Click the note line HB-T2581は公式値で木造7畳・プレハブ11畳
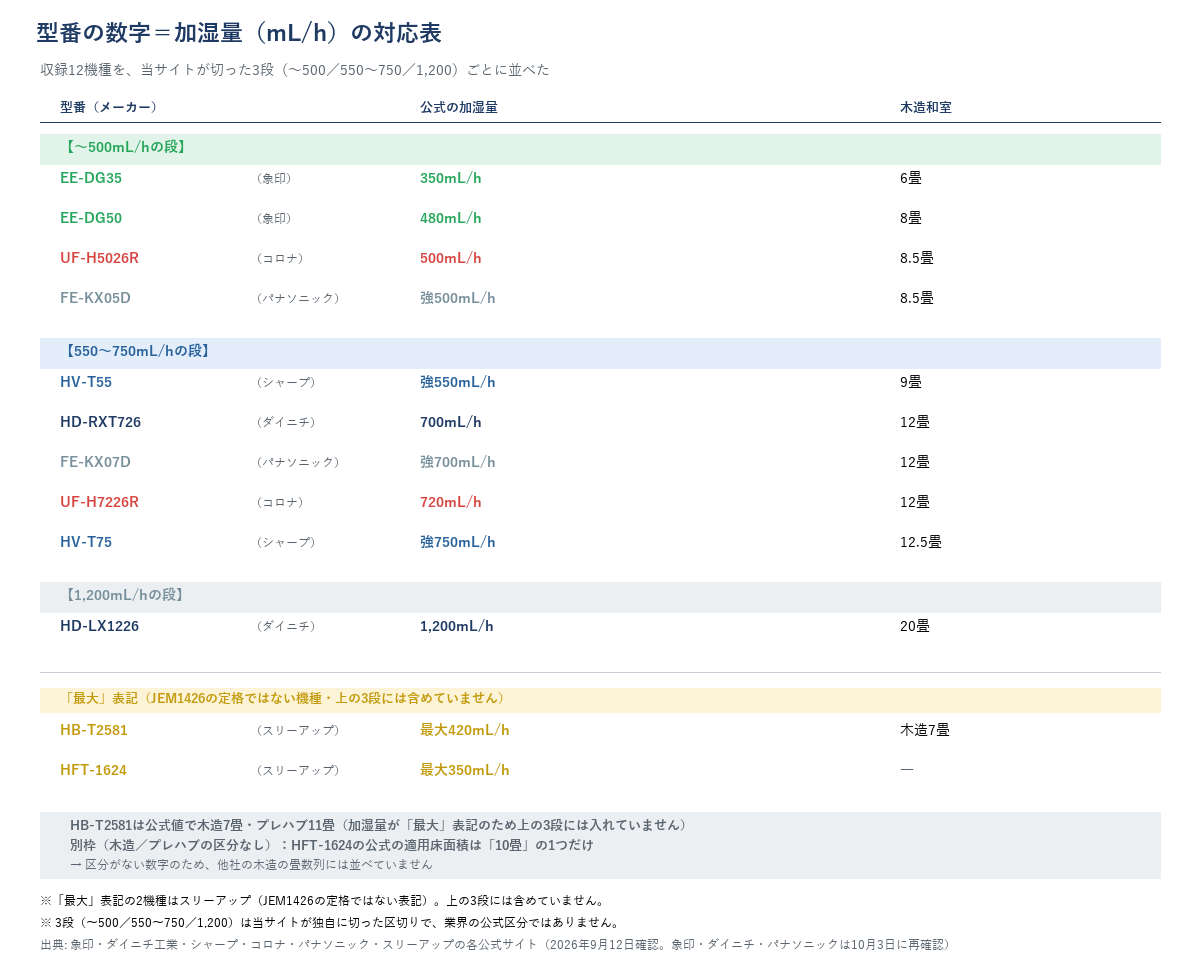The width and height of the screenshot is (1200, 978). coord(380,825)
